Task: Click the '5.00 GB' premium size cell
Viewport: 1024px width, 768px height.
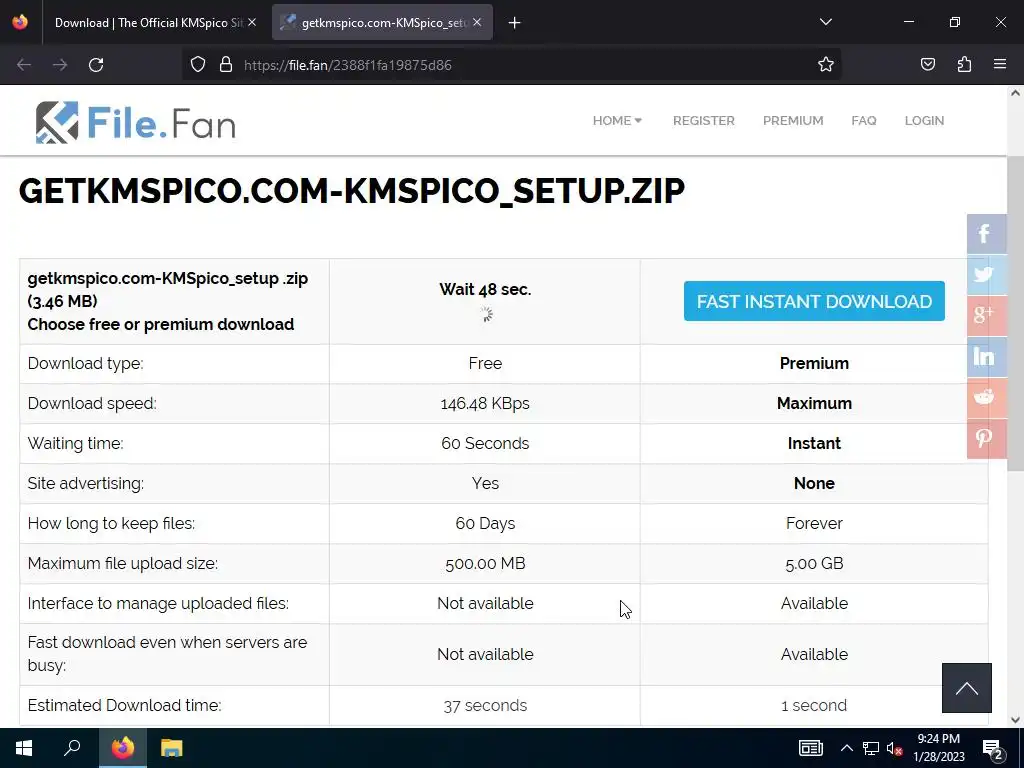Action: tap(814, 564)
